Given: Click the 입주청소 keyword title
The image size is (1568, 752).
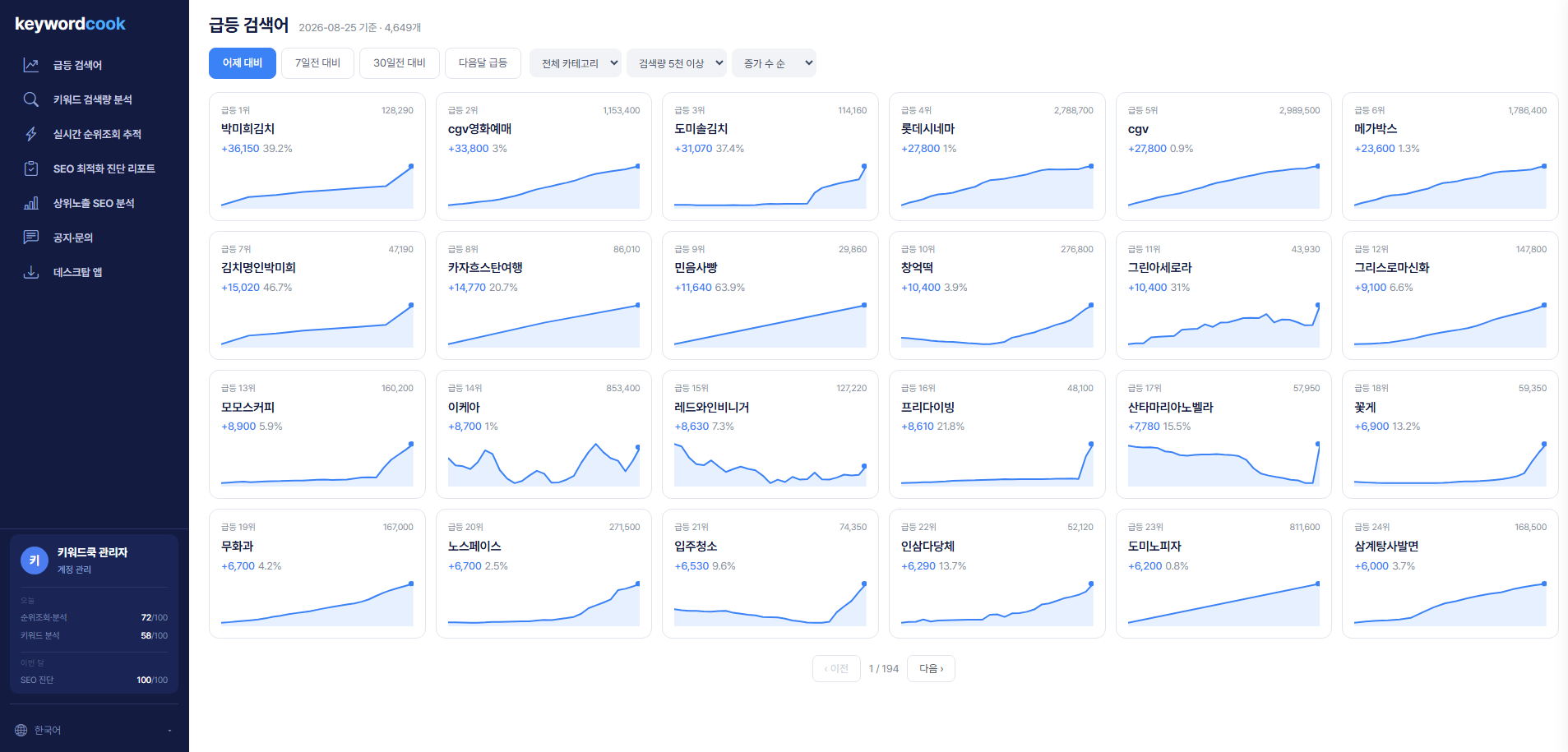Looking at the screenshot, I should (x=696, y=547).
